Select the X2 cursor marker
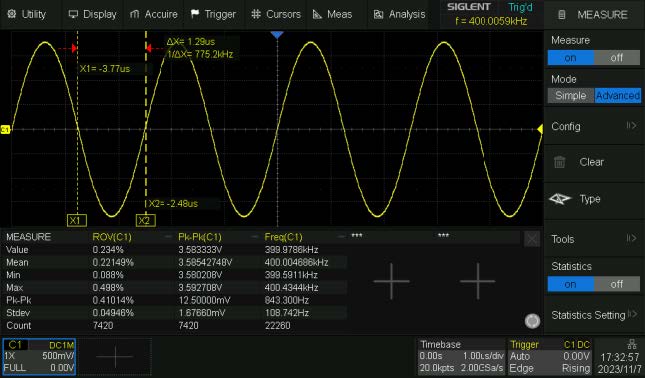645x378 pixels. coord(145,220)
